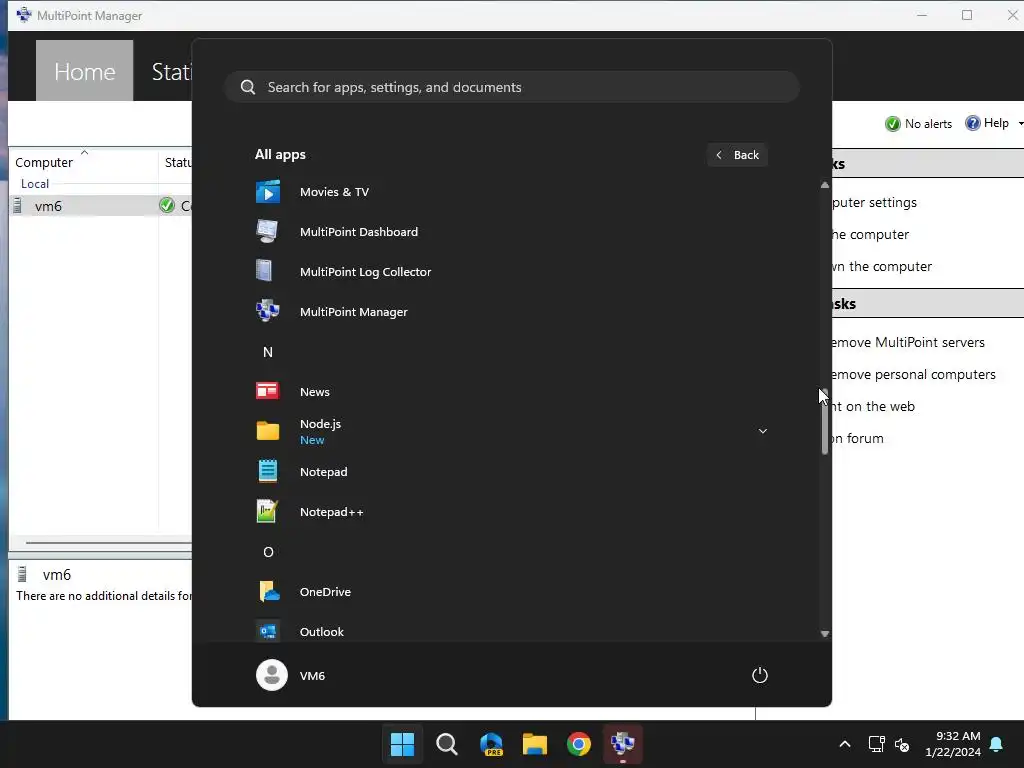Select the vm6 computer row
The width and height of the screenshot is (1024, 768).
pos(101,206)
